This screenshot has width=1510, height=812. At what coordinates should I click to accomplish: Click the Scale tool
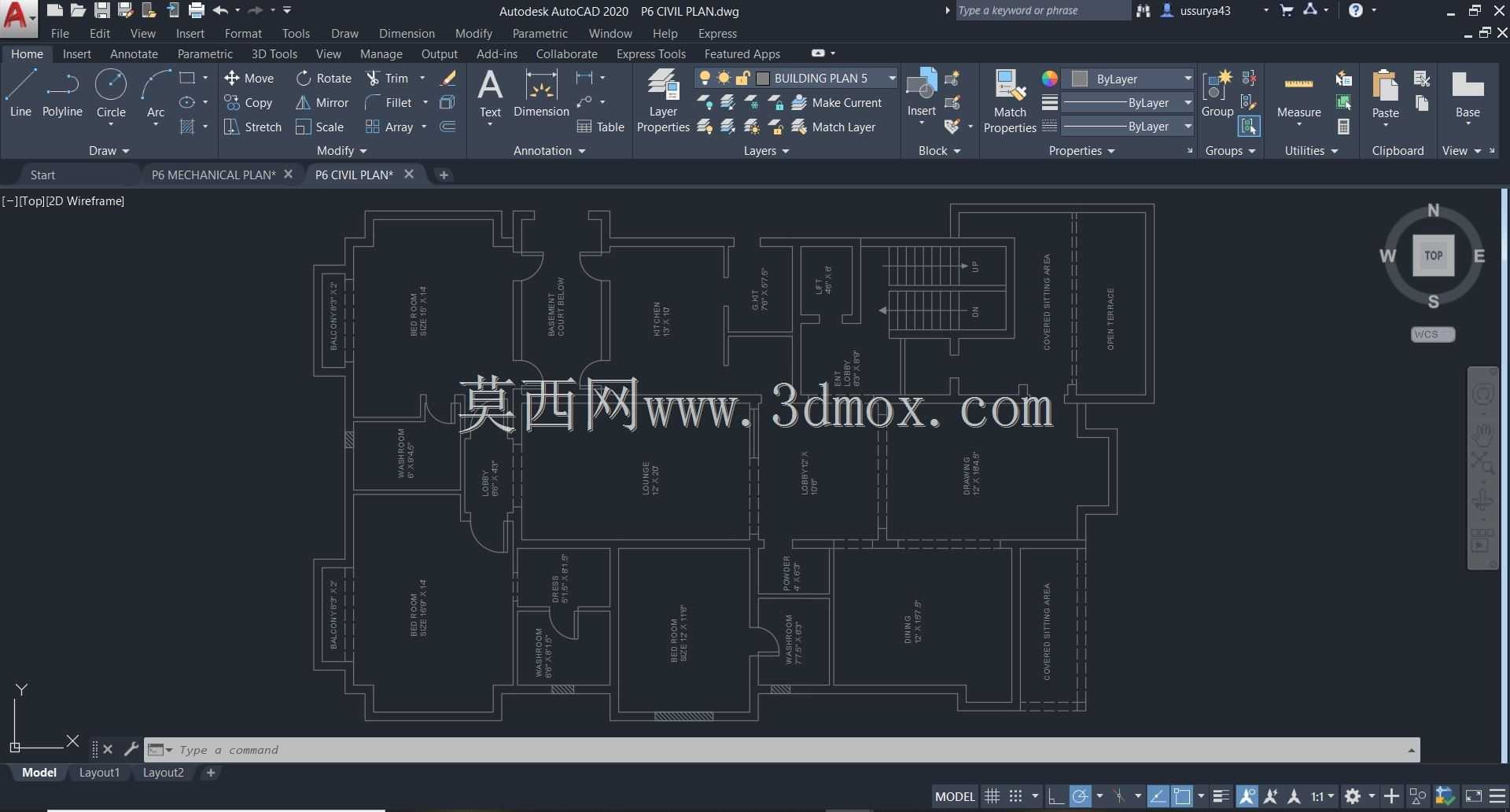click(319, 127)
